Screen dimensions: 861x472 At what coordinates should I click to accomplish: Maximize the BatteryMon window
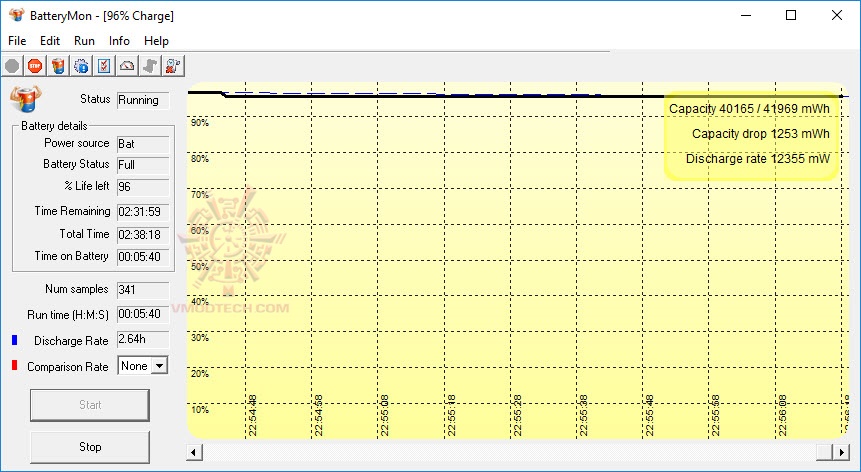pos(791,15)
